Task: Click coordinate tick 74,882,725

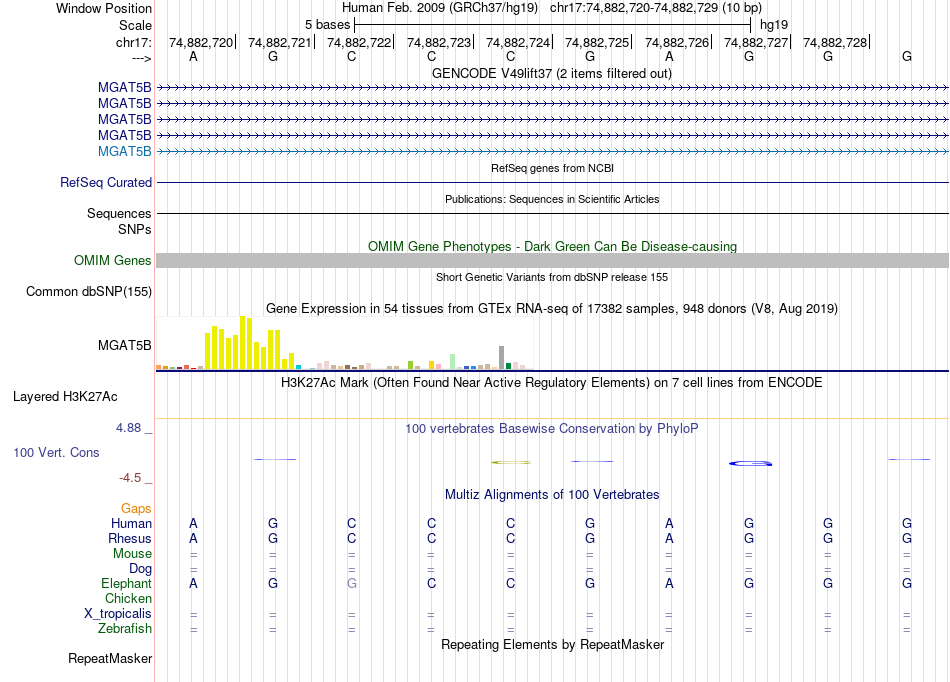Action: (x=597, y=42)
